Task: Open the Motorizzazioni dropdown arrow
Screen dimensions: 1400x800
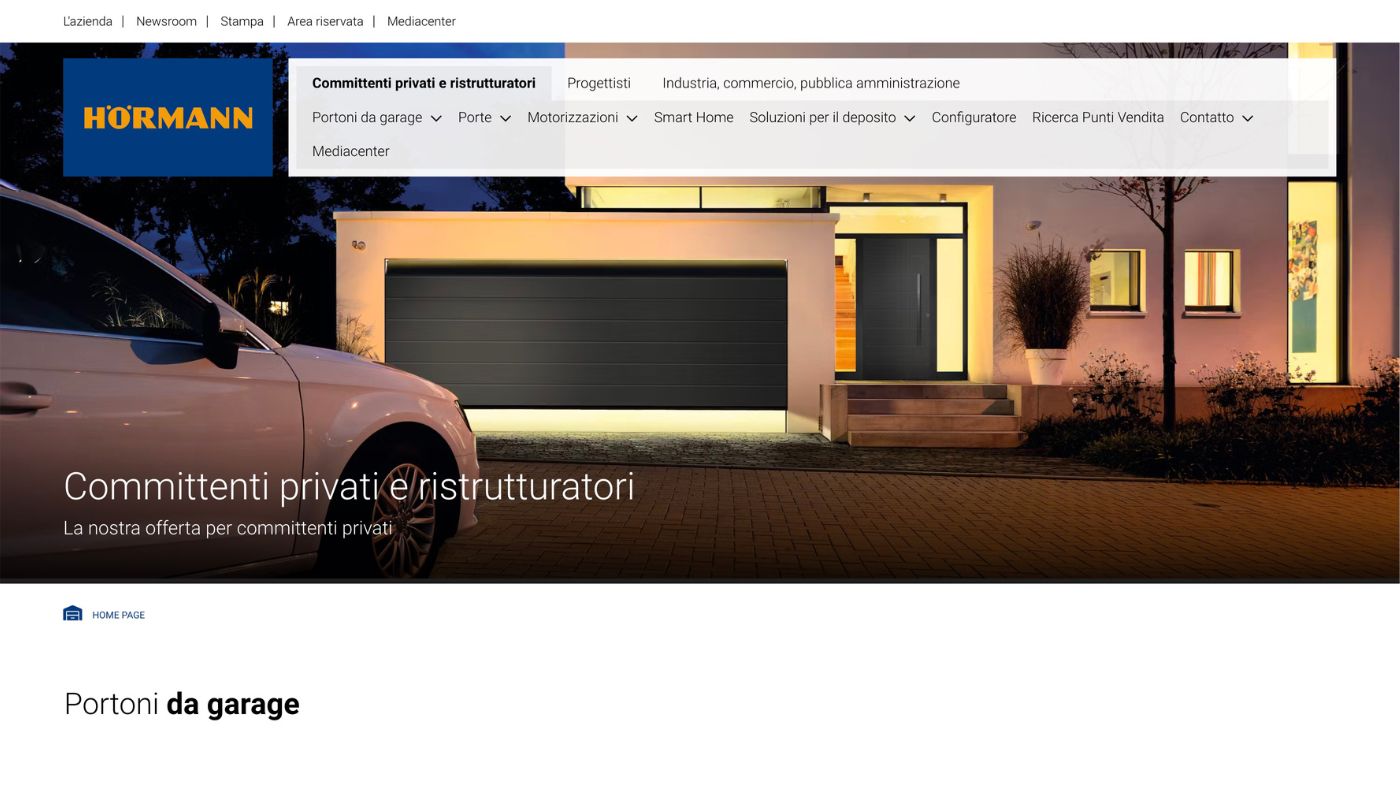Action: click(x=631, y=118)
